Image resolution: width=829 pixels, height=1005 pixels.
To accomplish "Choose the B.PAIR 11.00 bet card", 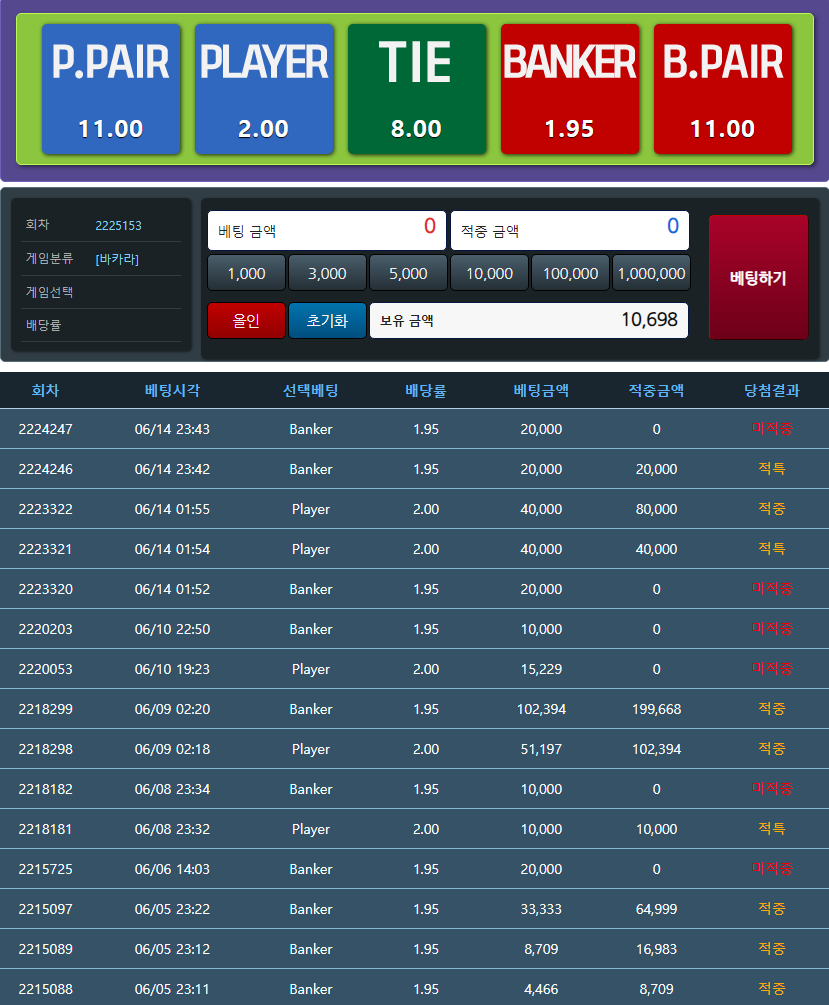I will (722, 89).
